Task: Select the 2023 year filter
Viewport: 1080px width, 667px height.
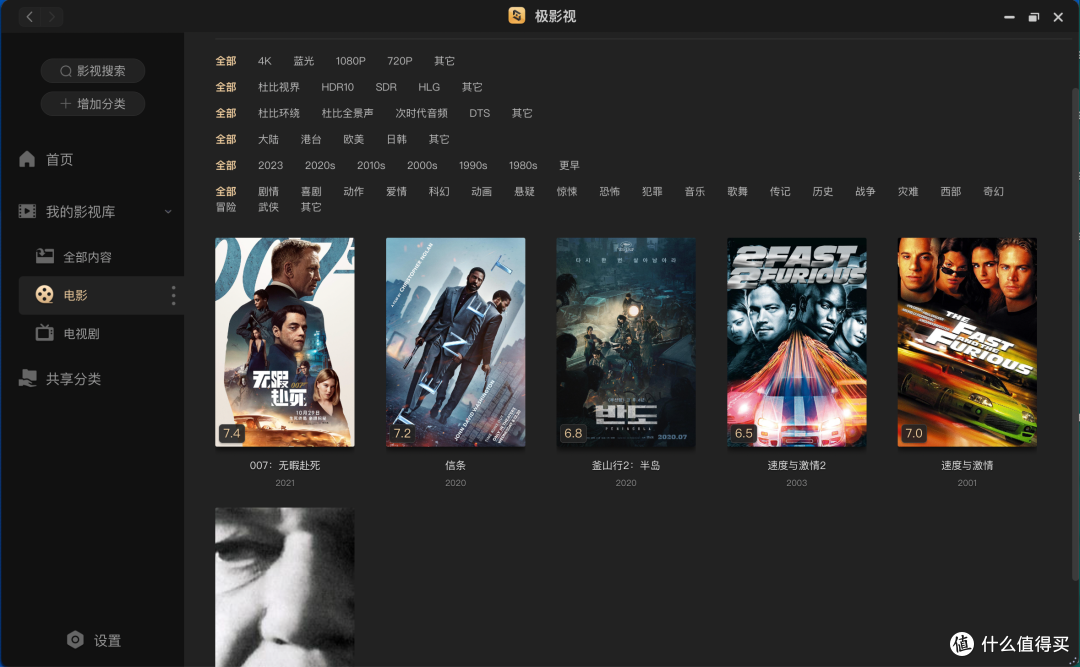Action: [x=270, y=165]
